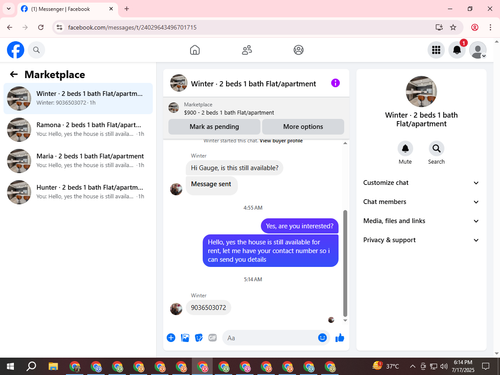Open the Facebook menu grid icon
500x375 pixels.
coord(436,50)
